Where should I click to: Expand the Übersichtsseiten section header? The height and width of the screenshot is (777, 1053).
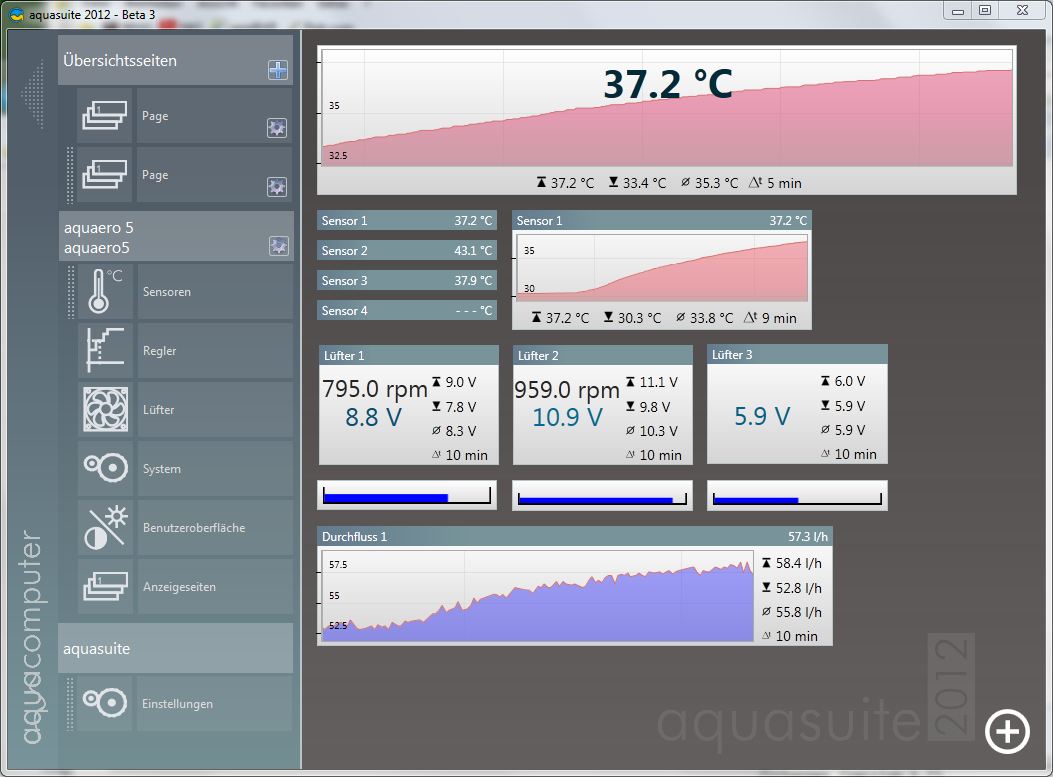click(x=160, y=61)
